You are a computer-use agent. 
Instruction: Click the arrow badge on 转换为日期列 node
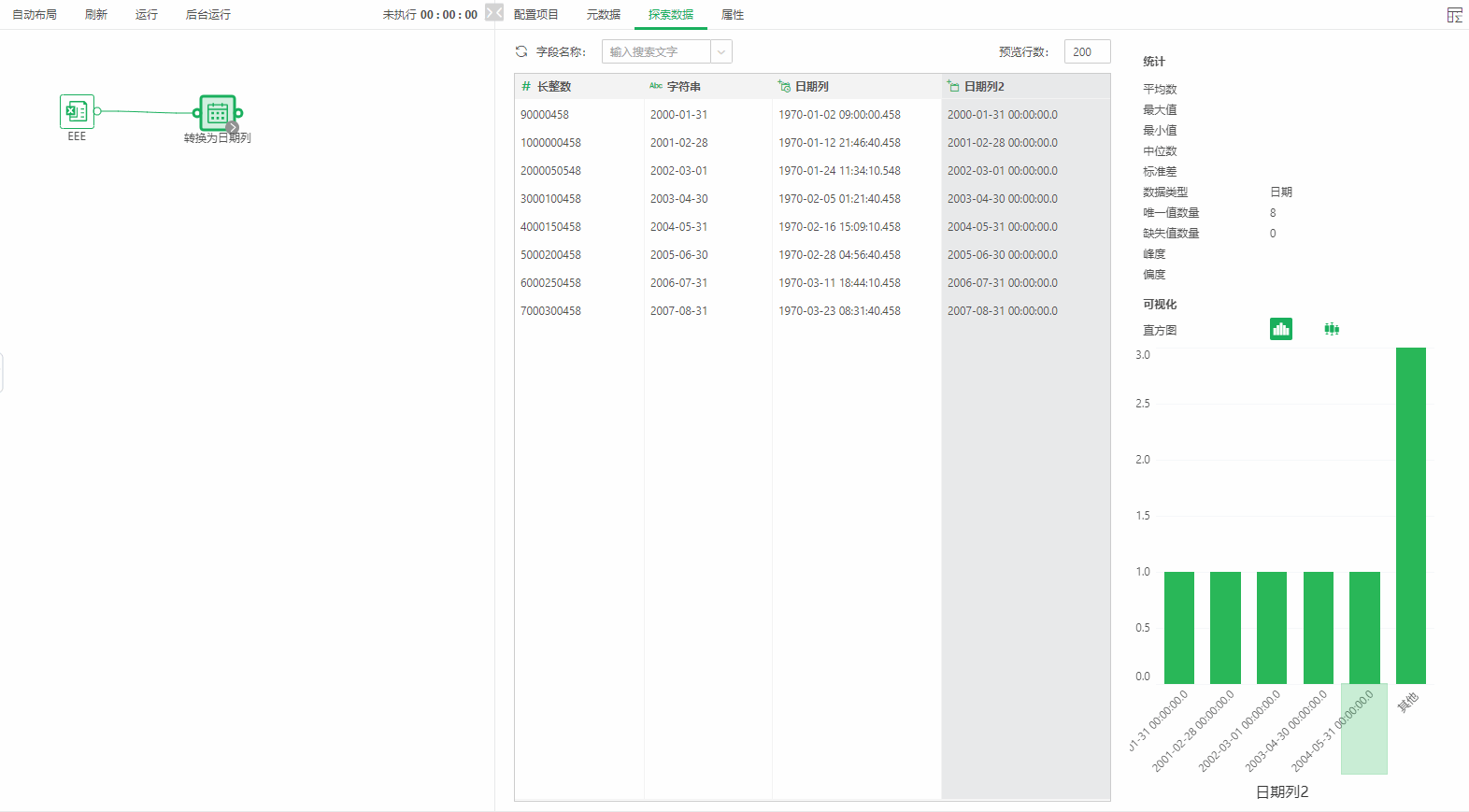point(233,127)
